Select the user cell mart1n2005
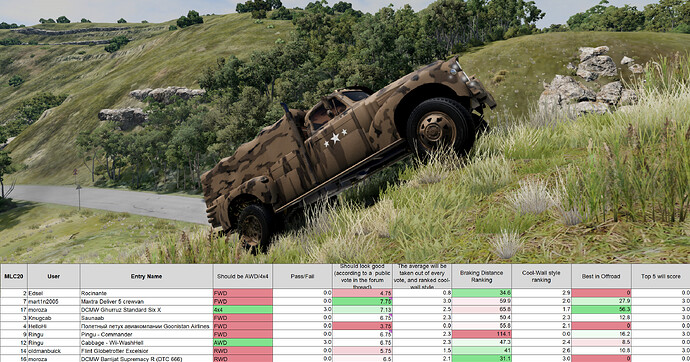This screenshot has width=690, height=362. tap(54, 301)
